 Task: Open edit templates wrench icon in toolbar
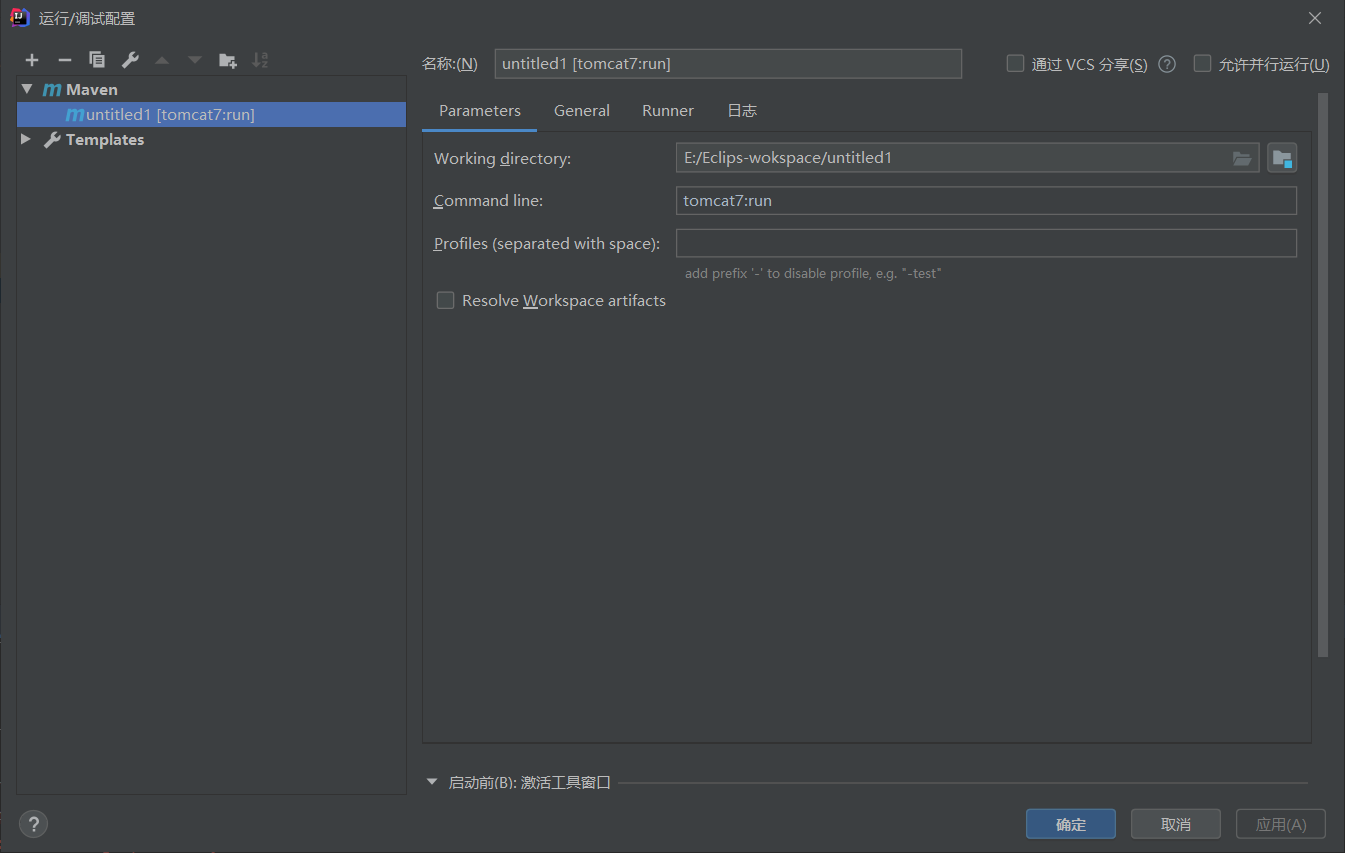coord(130,60)
